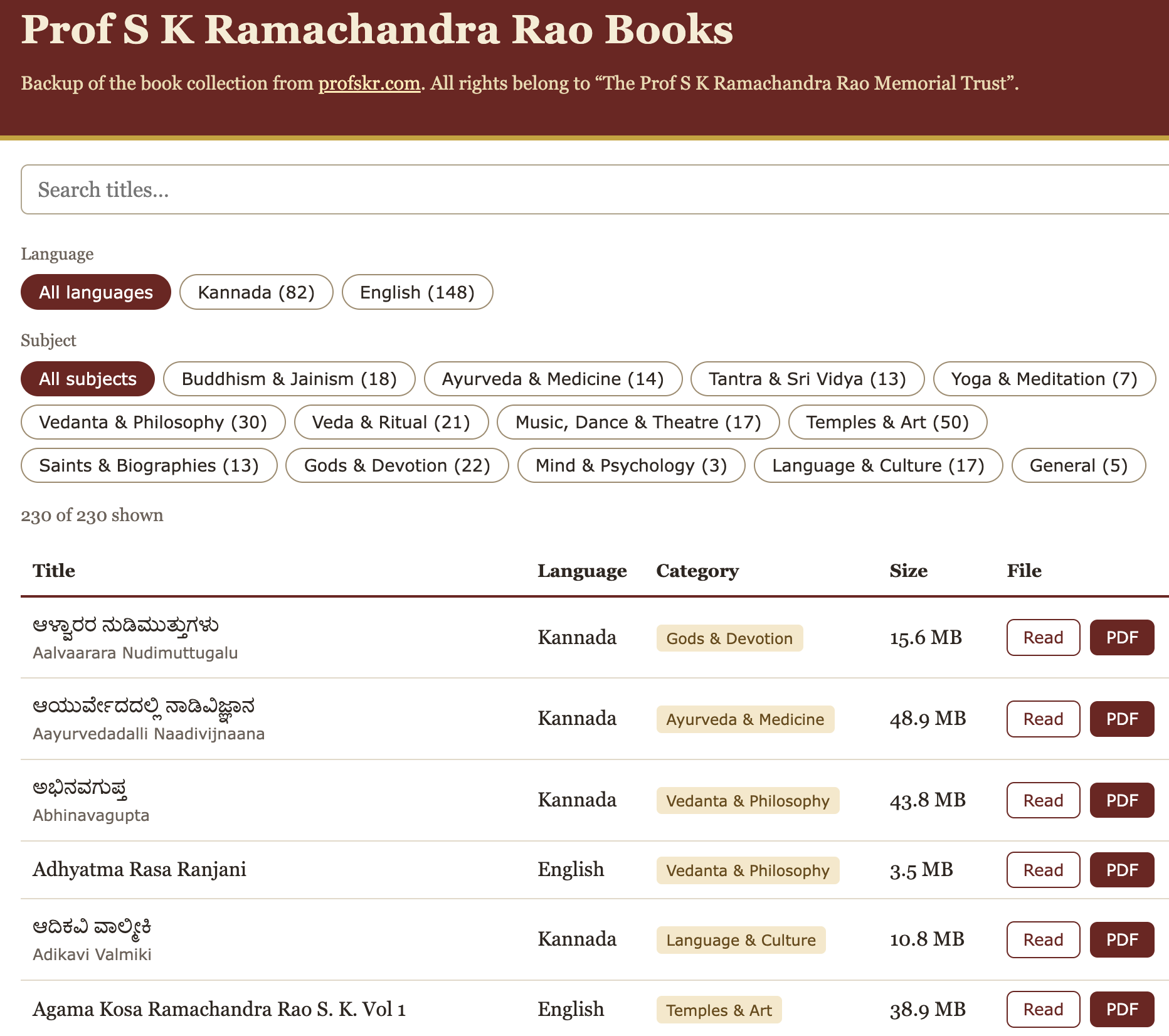1169x1036 pixels.
Task: Click Language & Culture tag for Adikavi Valmiki
Action: (741, 940)
